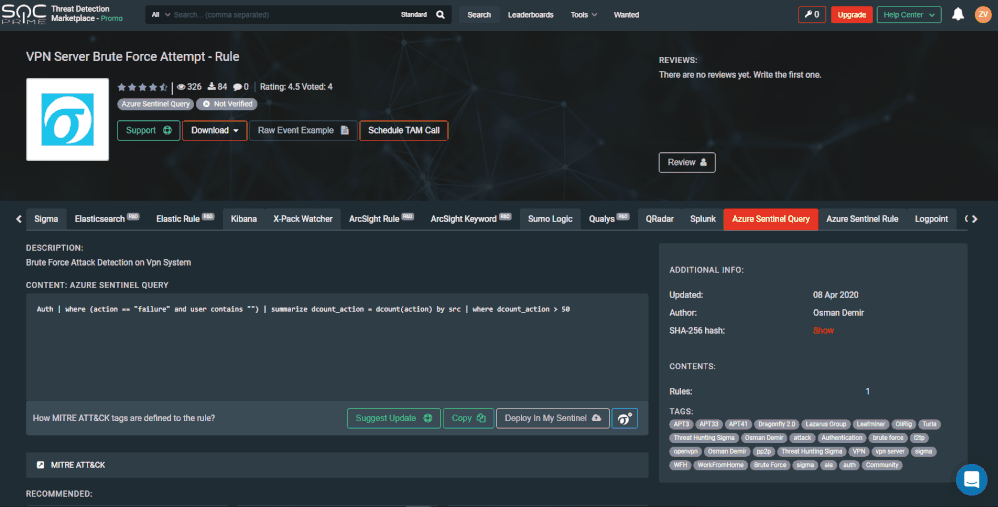Open the ZV user avatar menu
Image resolution: width=998 pixels, height=507 pixels.
[983, 14]
